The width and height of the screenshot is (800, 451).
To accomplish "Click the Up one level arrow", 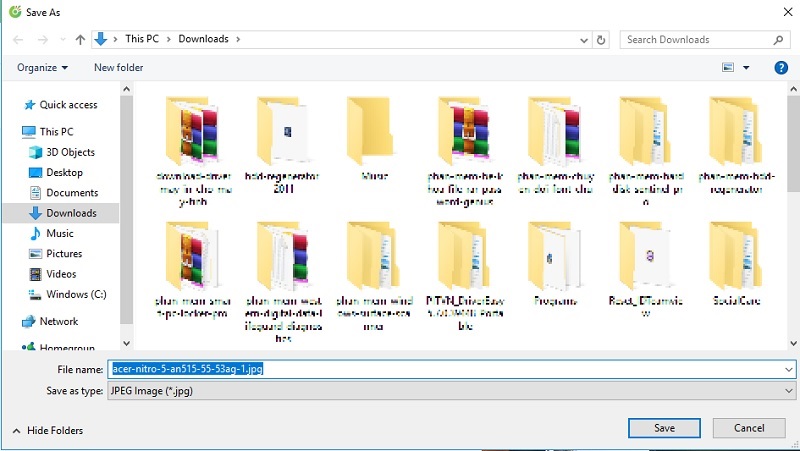I will (x=79, y=40).
